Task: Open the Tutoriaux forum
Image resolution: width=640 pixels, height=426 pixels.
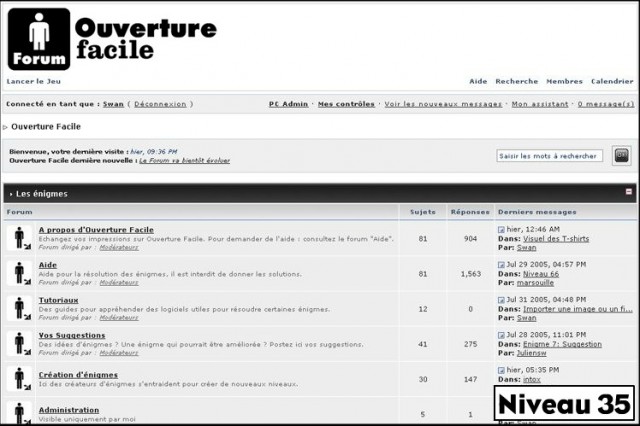Action: 58,300
